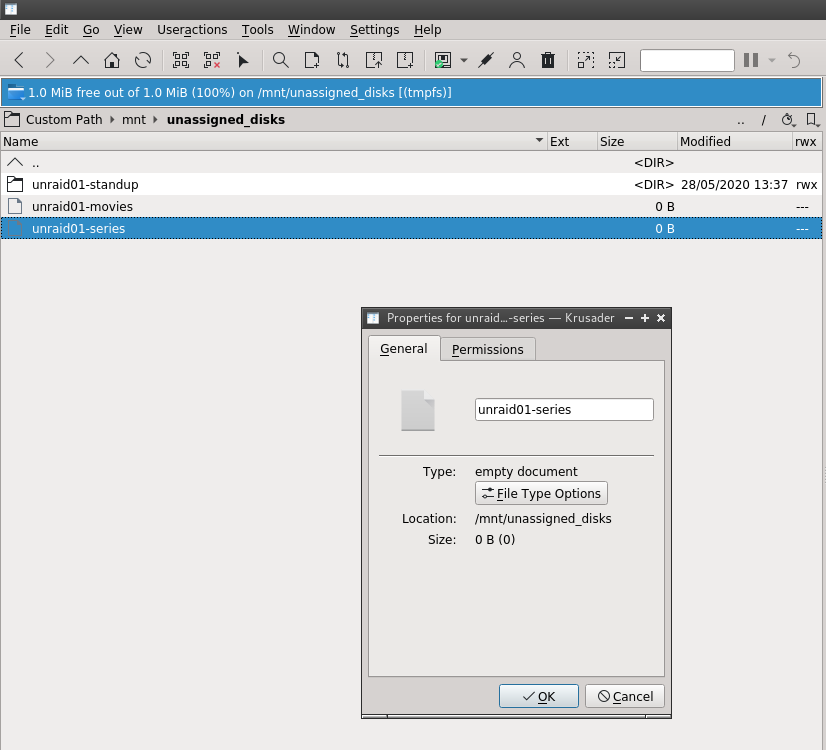Open the small dropdown arrow next to pause
826x750 pixels.
click(x=772, y=60)
